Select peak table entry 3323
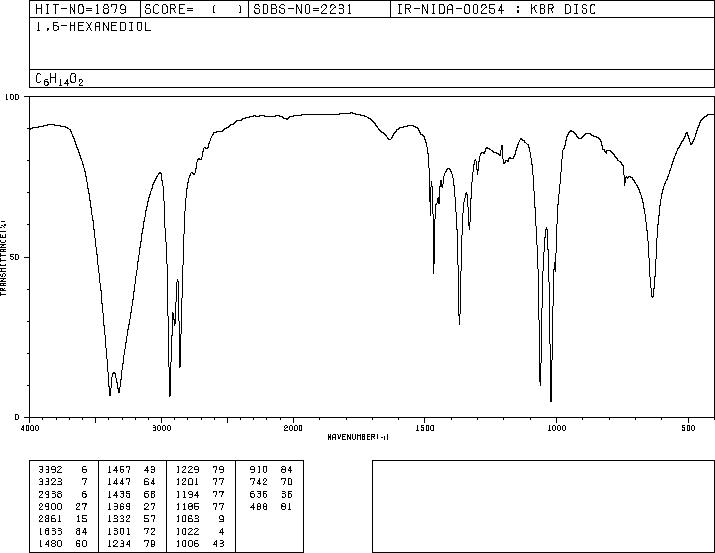Screen dimensions: 715x553 tap(50, 482)
